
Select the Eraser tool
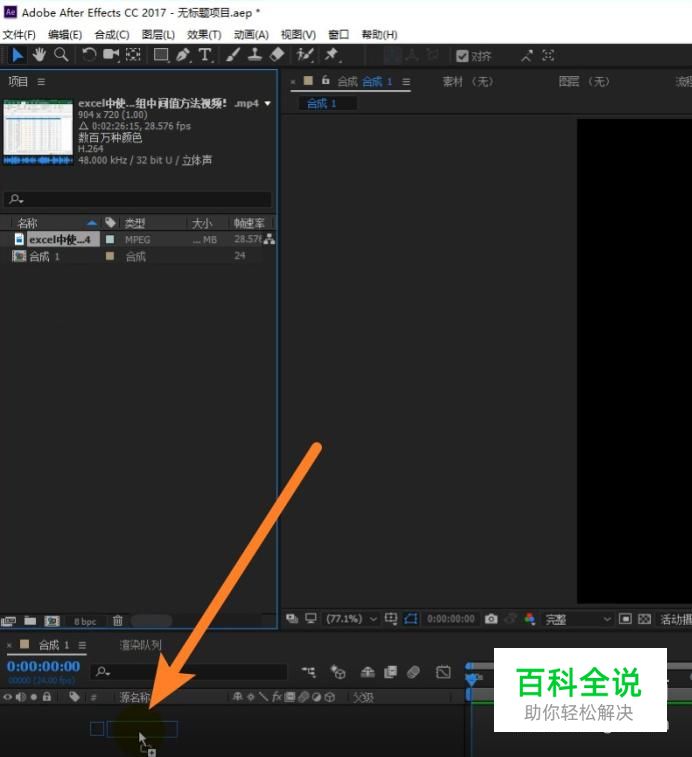pos(277,55)
